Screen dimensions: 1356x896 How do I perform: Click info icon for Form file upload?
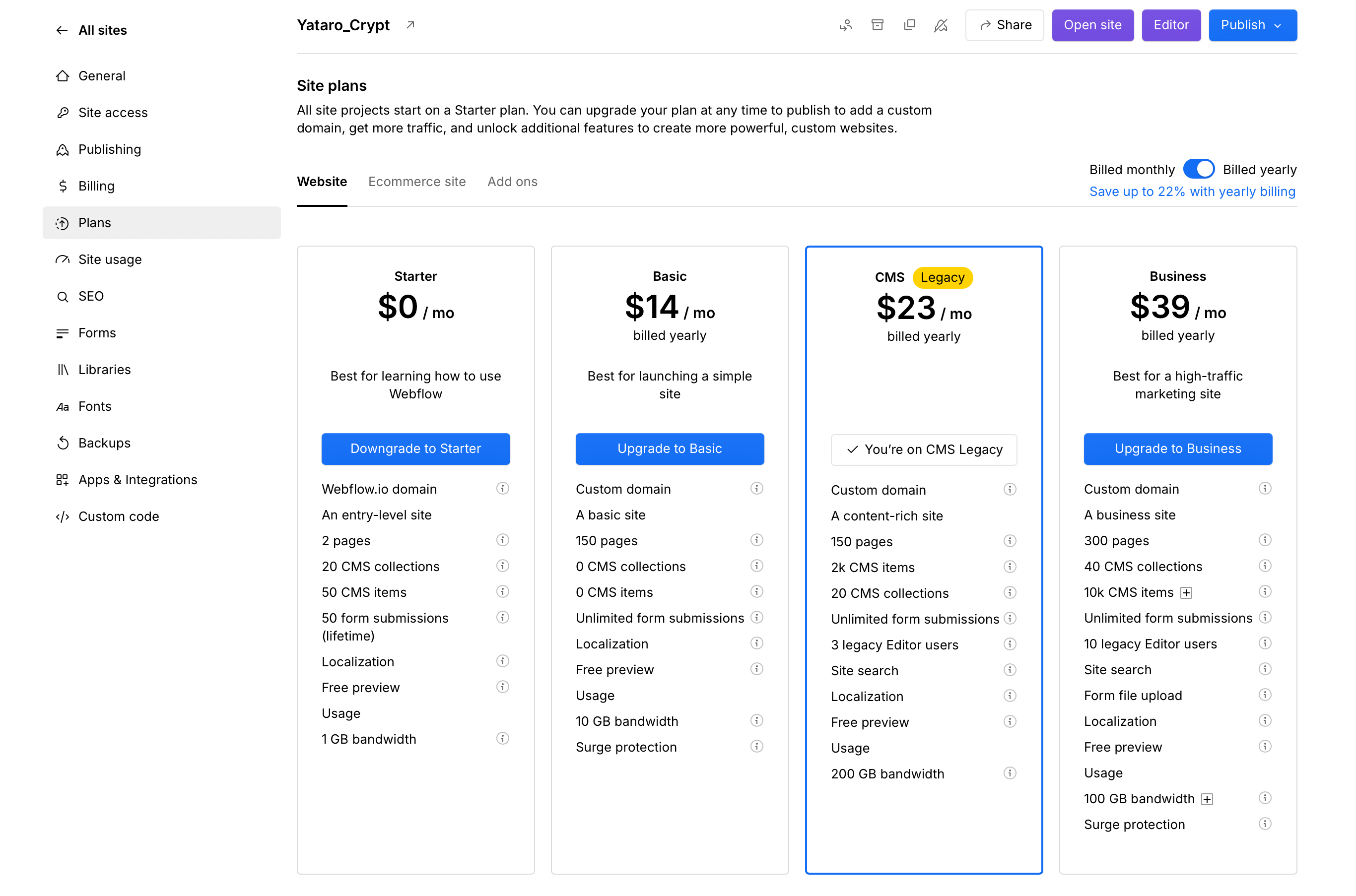point(1265,695)
